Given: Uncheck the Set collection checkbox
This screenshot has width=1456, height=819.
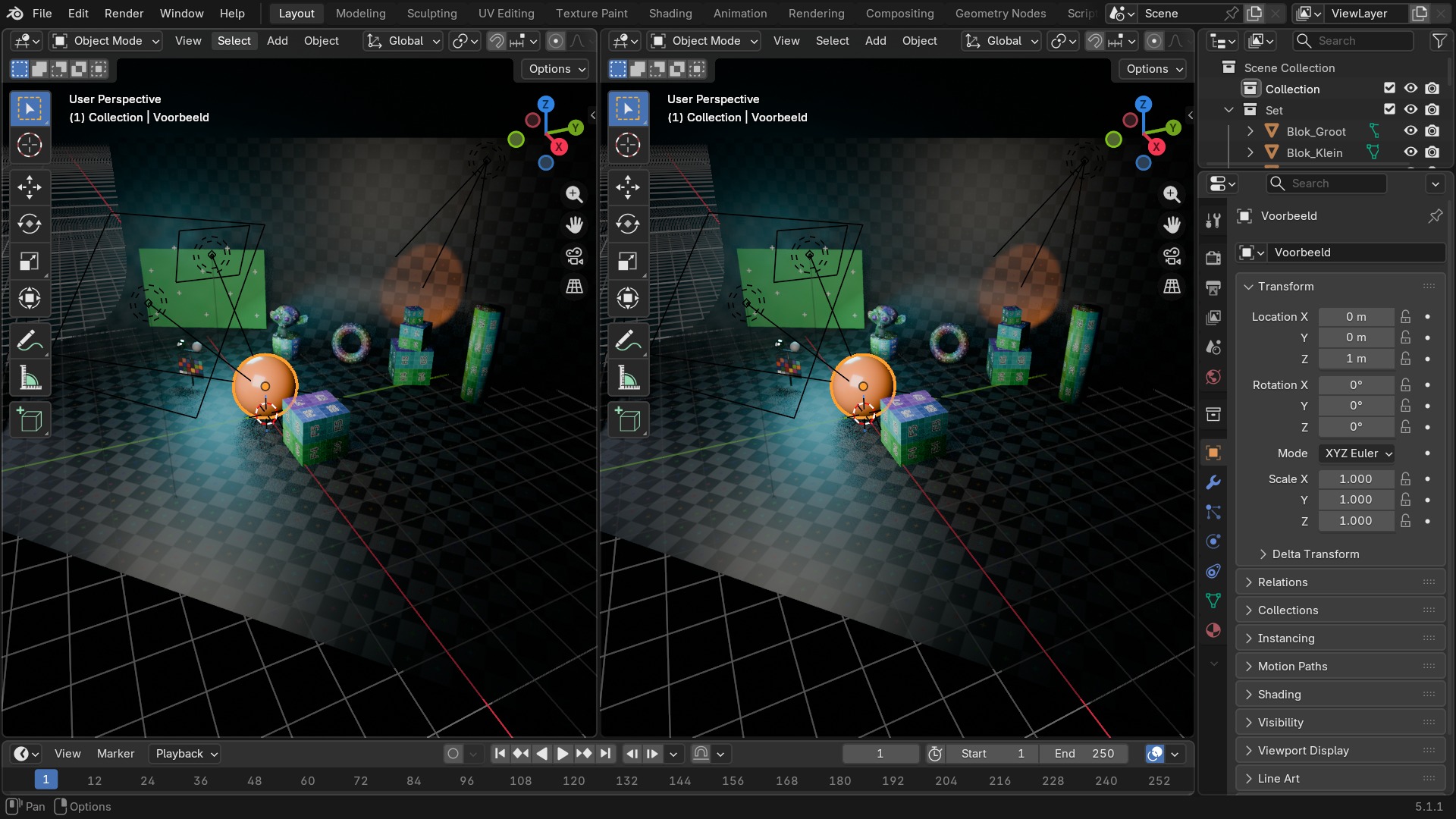Looking at the screenshot, I should coord(1389,110).
